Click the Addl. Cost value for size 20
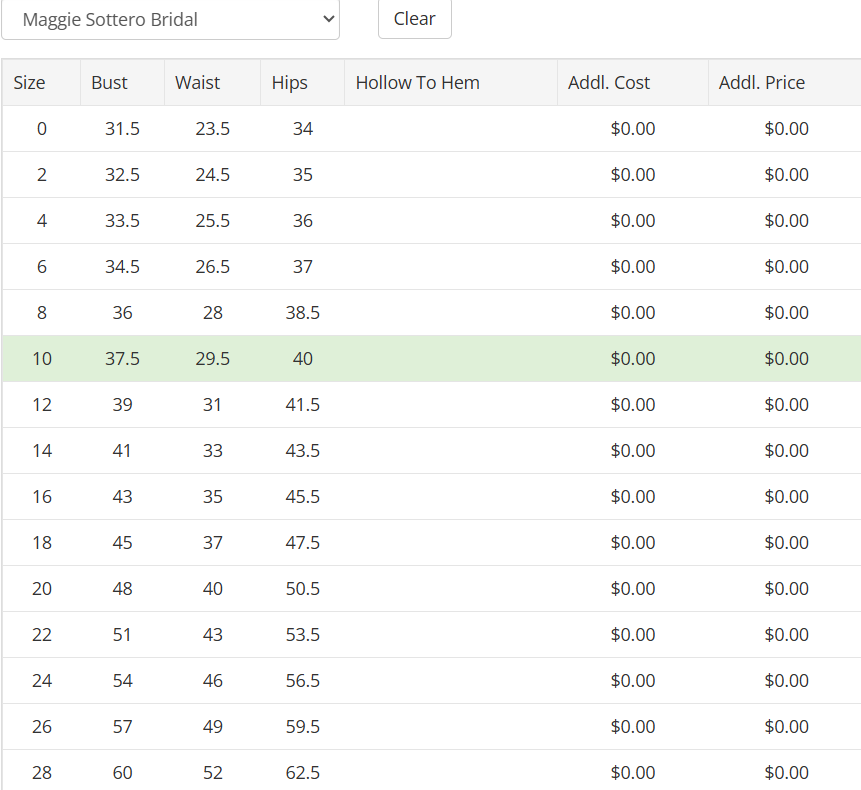Image resolution: width=861 pixels, height=790 pixels. [x=633, y=589]
